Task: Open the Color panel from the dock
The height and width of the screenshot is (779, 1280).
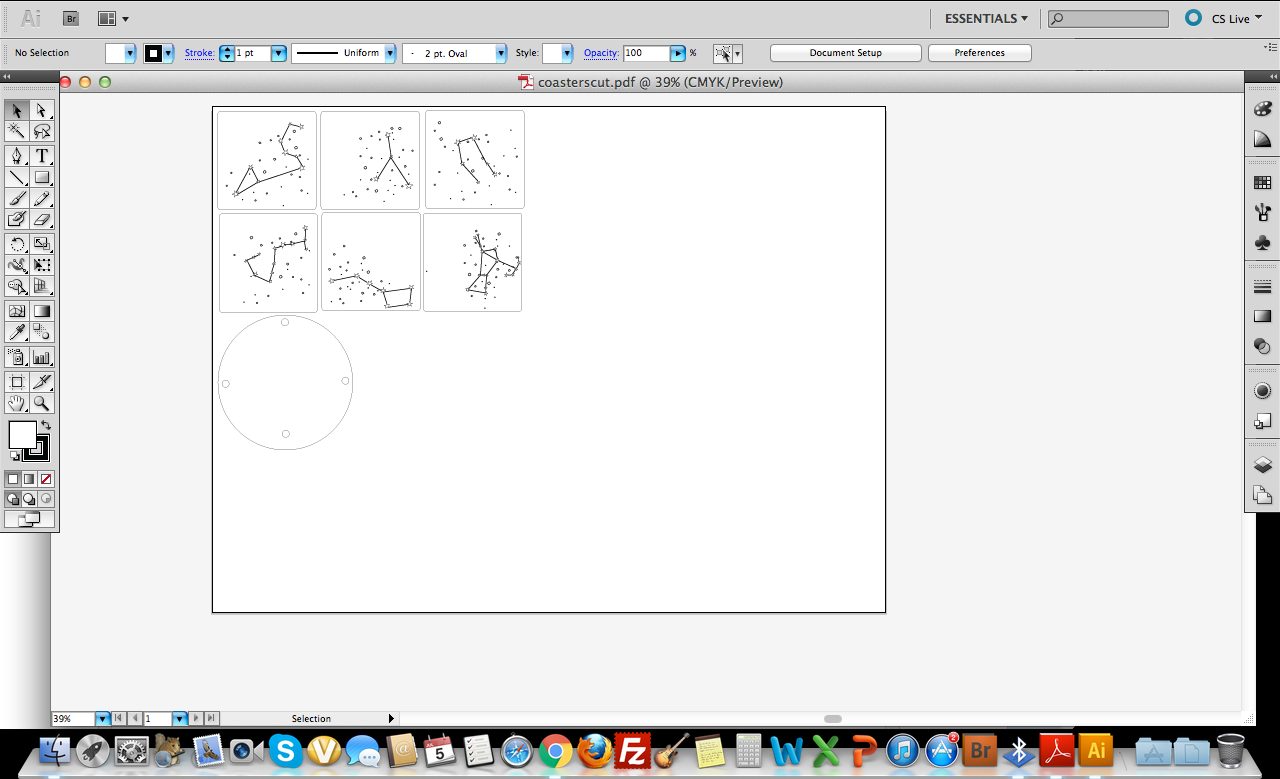Action: point(1262,108)
